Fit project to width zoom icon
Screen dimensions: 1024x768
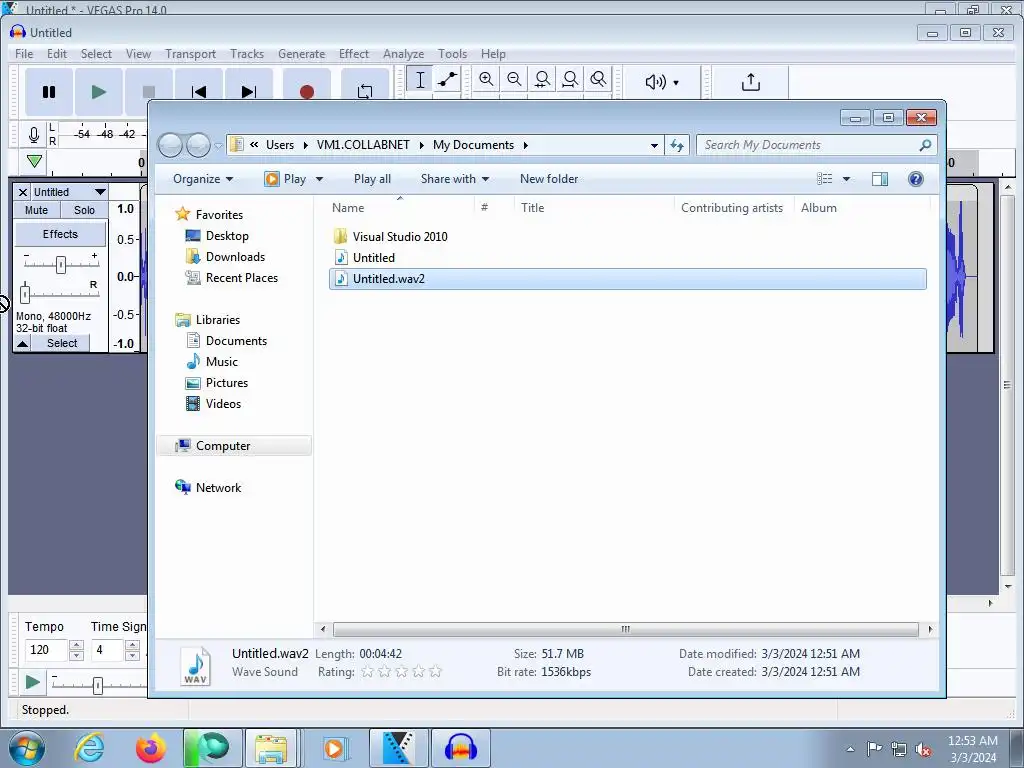click(570, 80)
